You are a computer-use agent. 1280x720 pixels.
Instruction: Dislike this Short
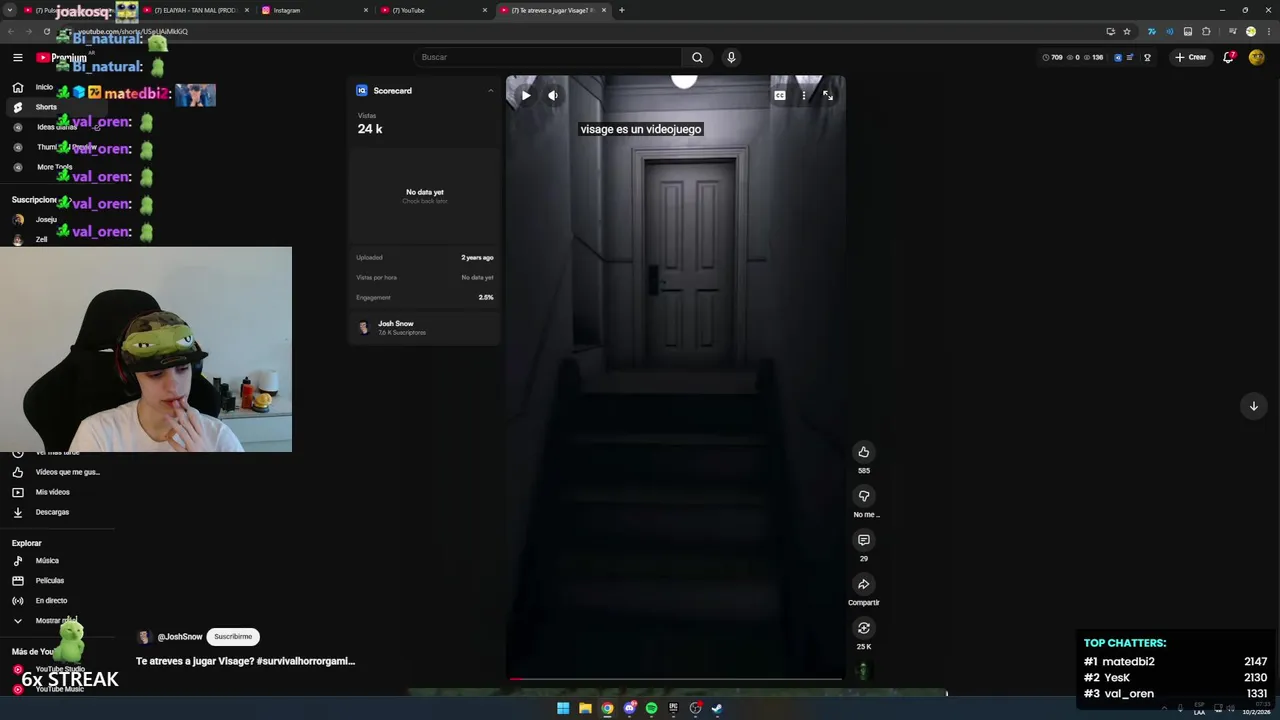(864, 496)
